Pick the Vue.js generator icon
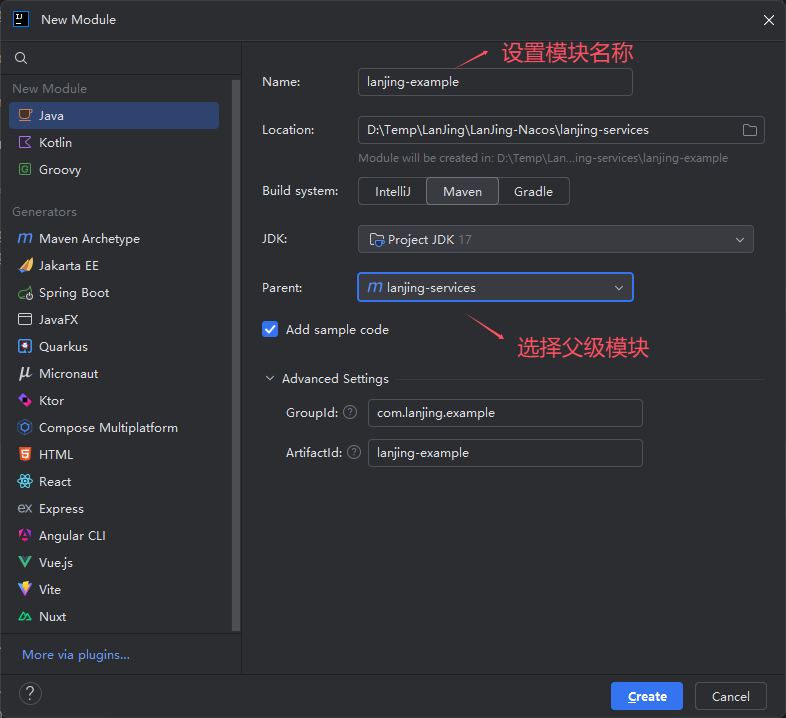This screenshot has width=786, height=718. pos(25,562)
